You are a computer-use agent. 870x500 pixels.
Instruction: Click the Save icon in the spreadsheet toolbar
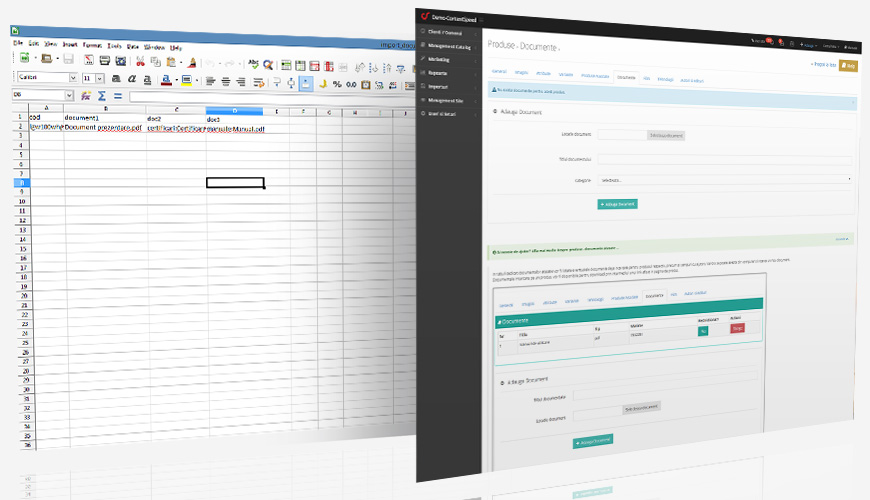(68, 59)
